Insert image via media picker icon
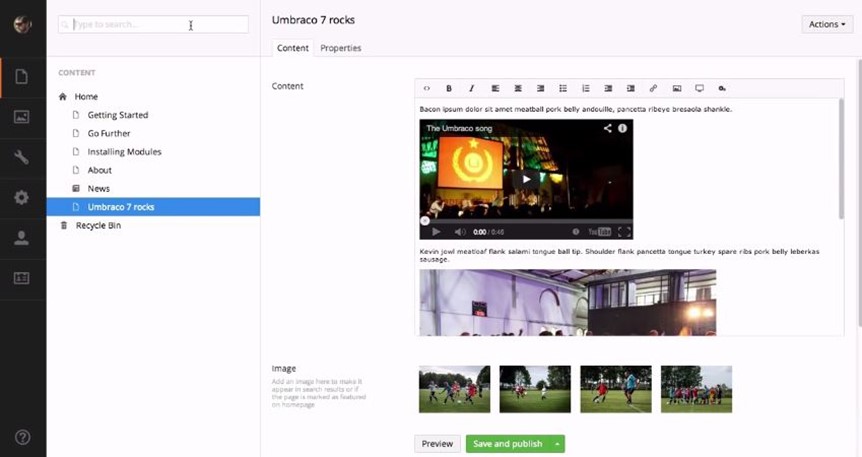The height and width of the screenshot is (457, 862). [x=677, y=88]
